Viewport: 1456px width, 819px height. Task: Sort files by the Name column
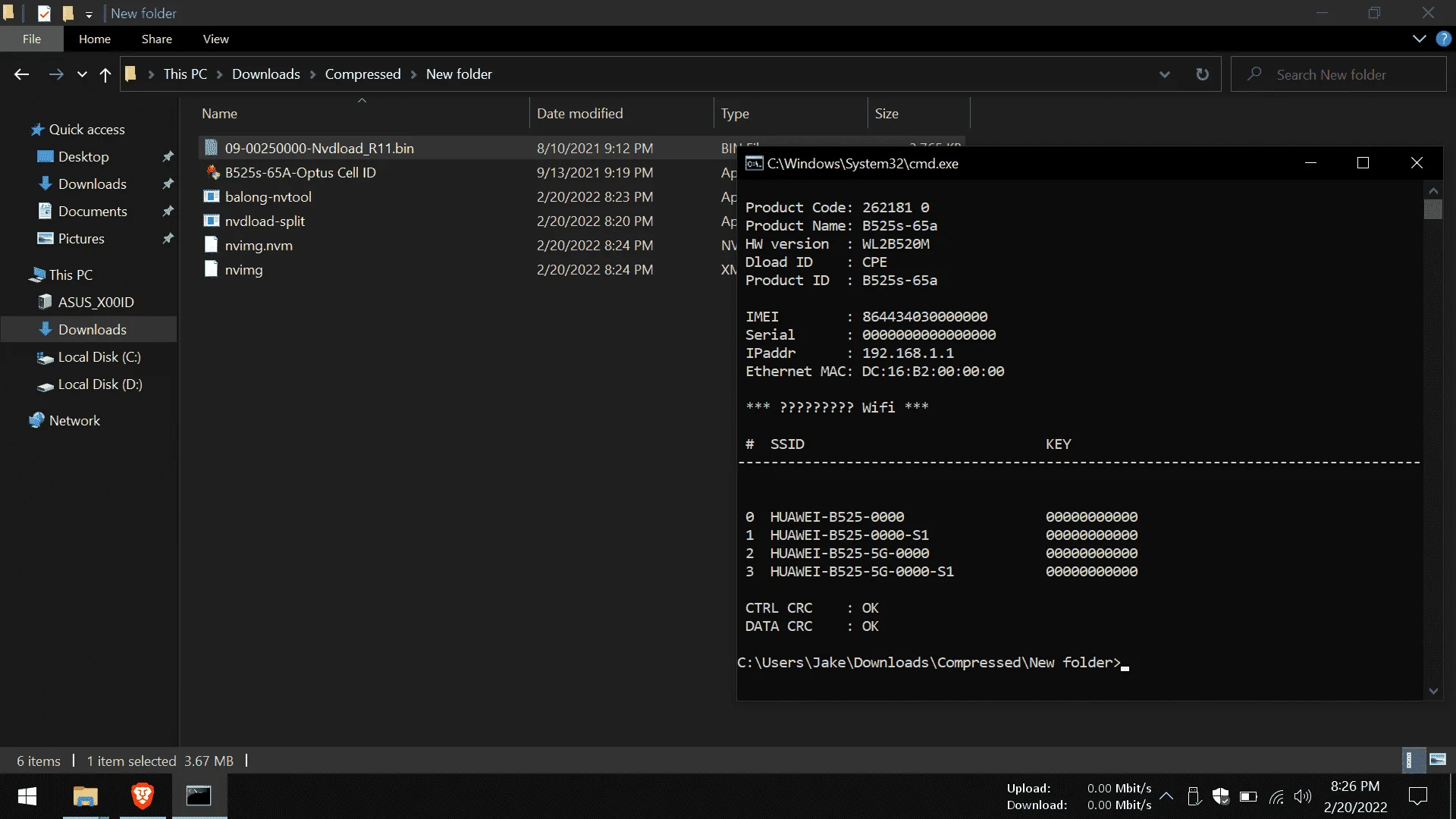click(x=362, y=113)
